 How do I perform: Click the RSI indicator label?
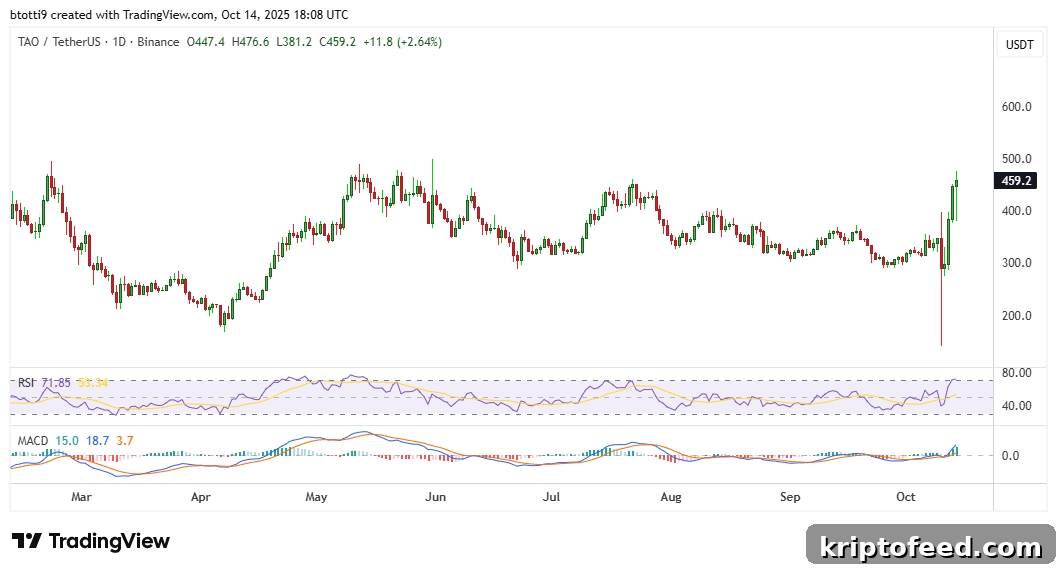[26, 383]
